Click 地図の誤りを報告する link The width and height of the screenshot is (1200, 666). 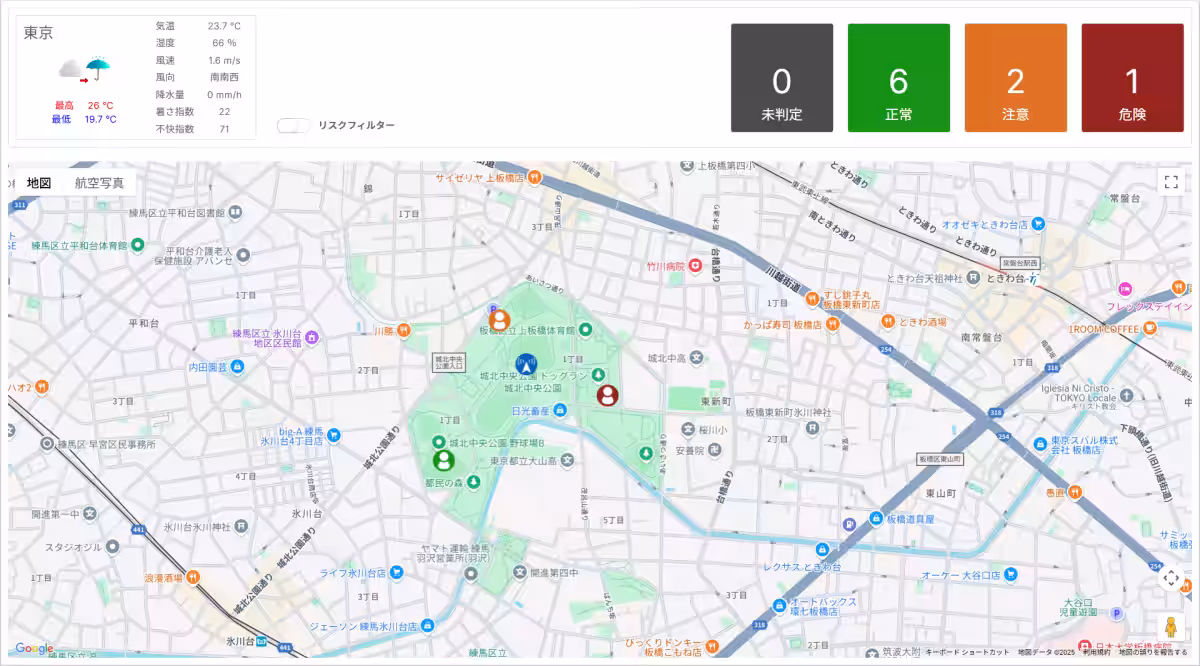tap(1153, 652)
